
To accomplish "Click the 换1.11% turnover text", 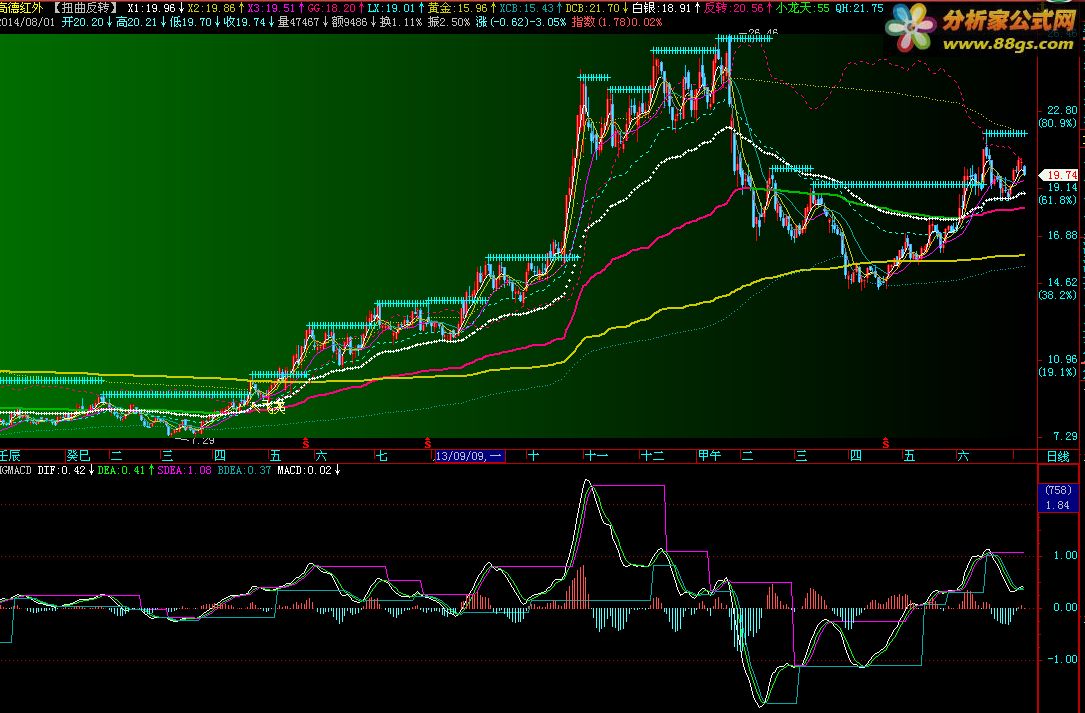I will pyautogui.click(x=401, y=22).
